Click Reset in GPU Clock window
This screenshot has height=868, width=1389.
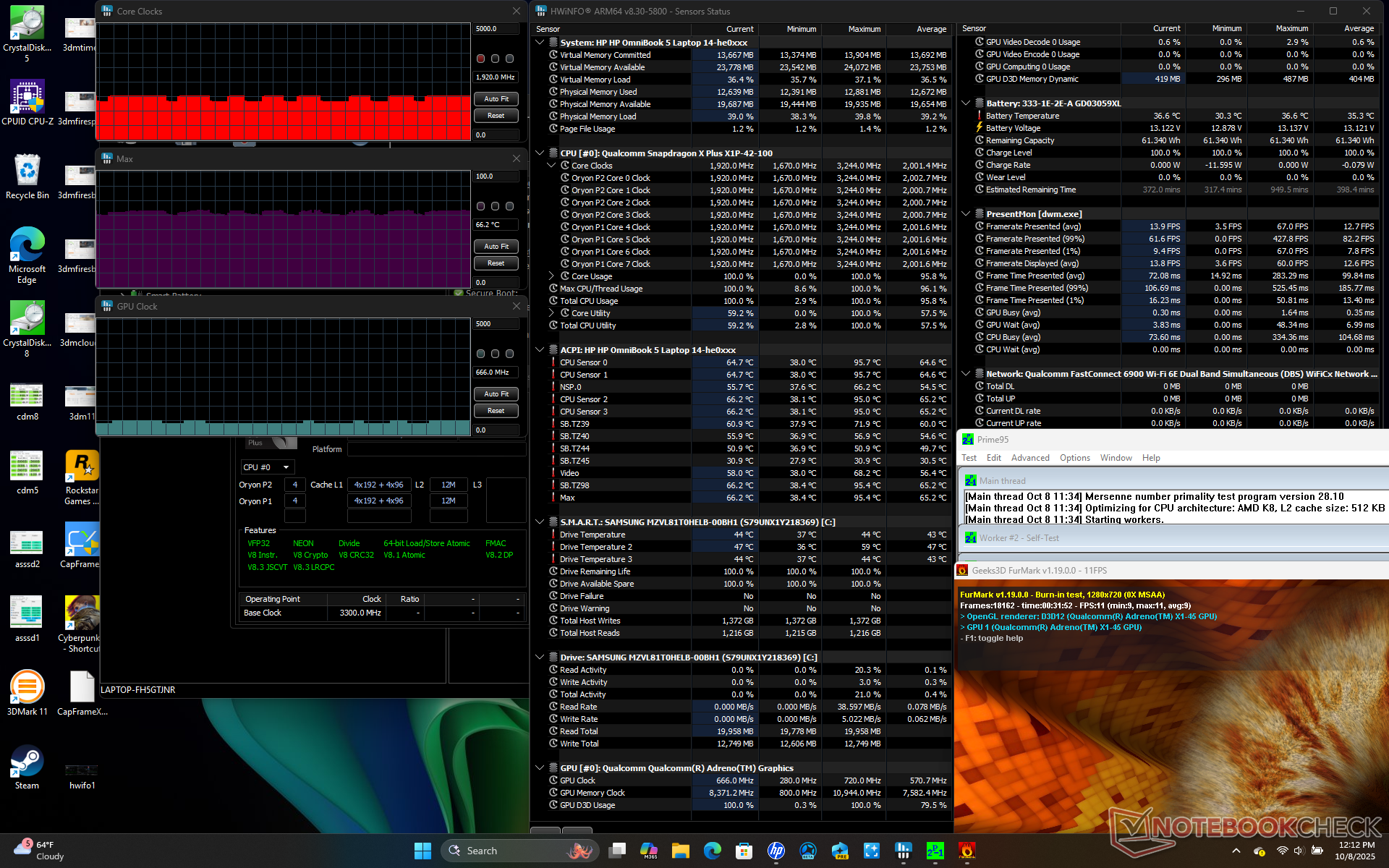pyautogui.click(x=496, y=411)
